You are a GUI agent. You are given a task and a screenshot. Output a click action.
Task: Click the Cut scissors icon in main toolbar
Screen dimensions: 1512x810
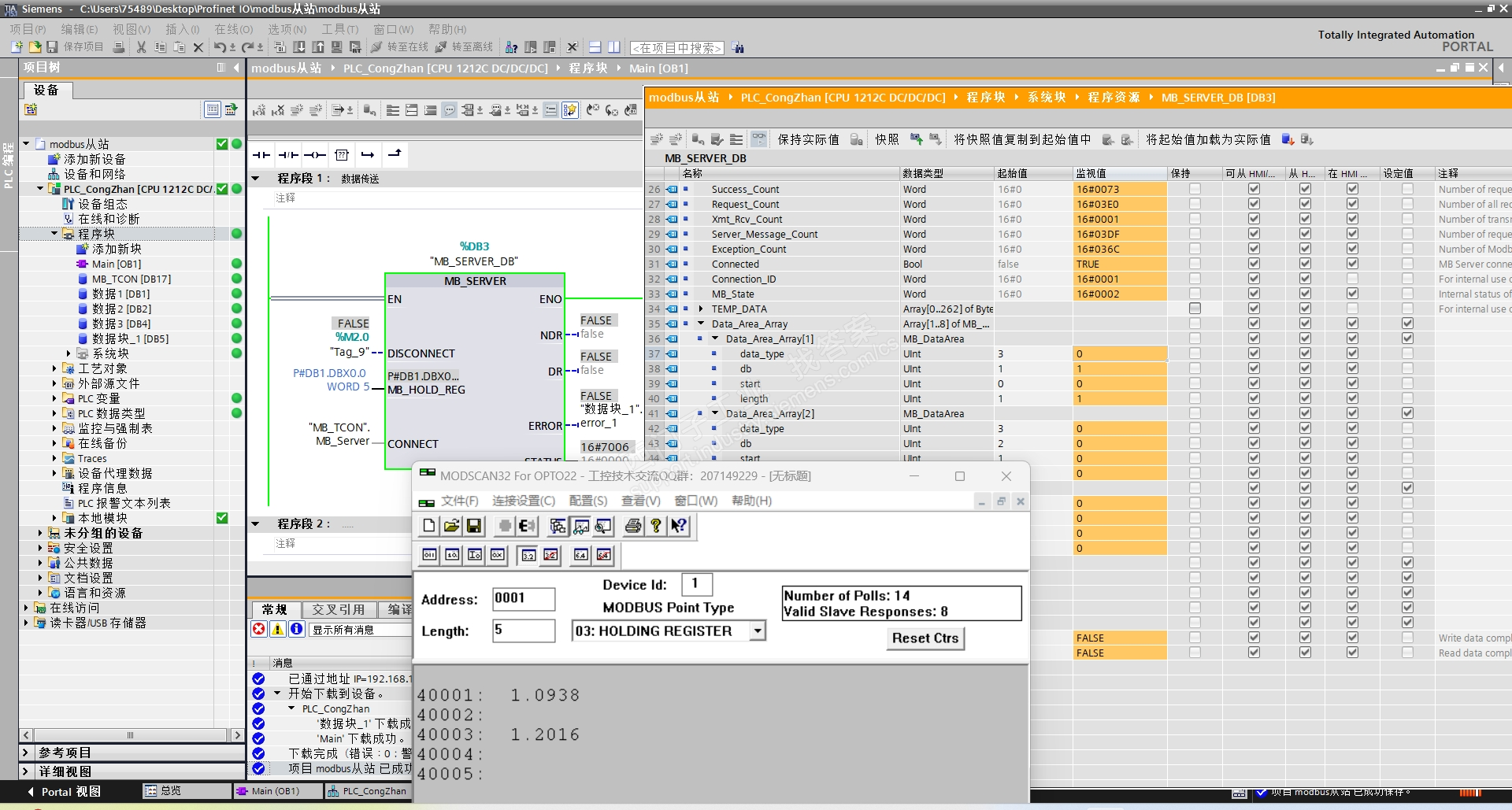[142, 47]
